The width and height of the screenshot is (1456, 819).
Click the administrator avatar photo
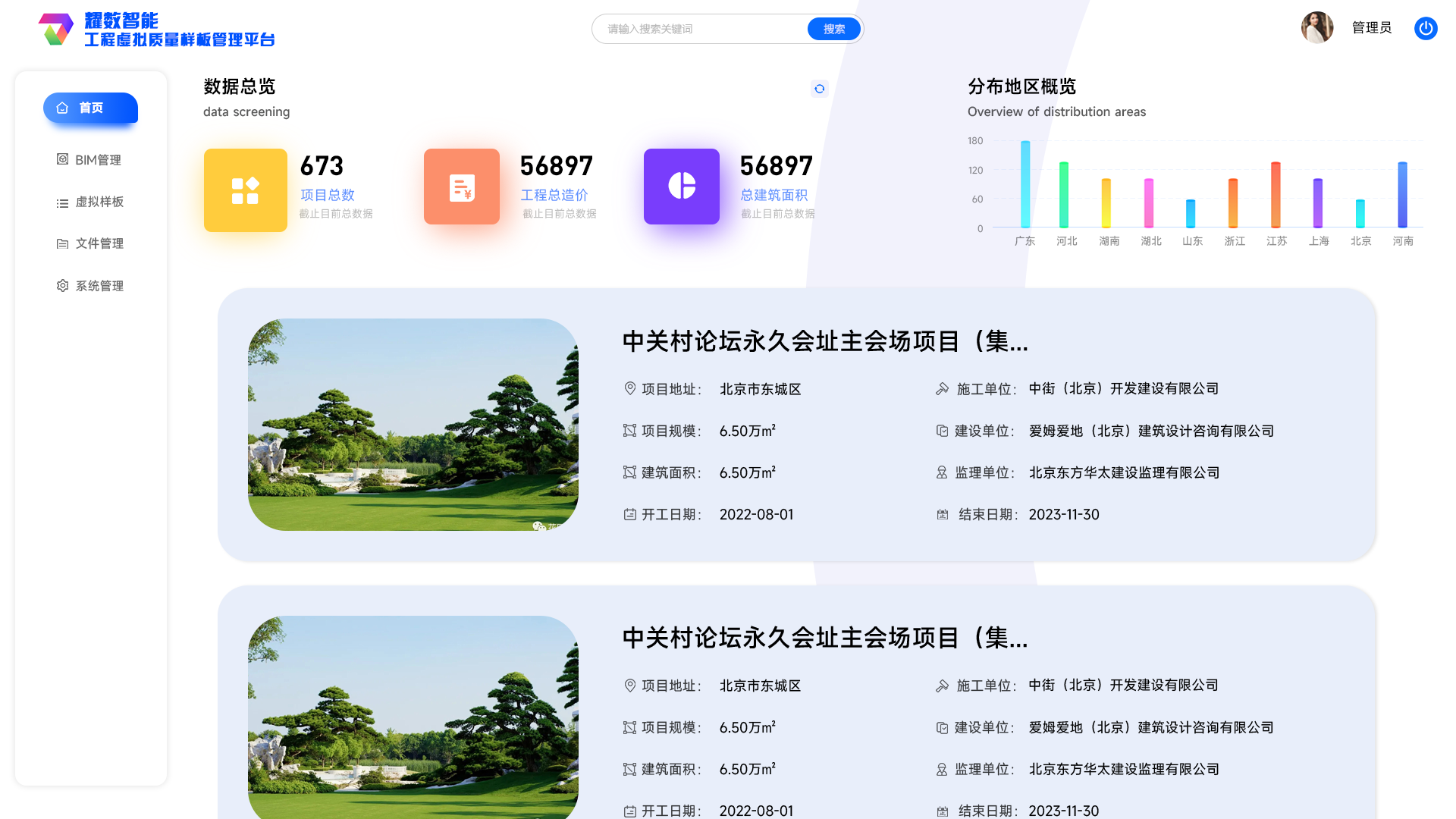click(1316, 28)
